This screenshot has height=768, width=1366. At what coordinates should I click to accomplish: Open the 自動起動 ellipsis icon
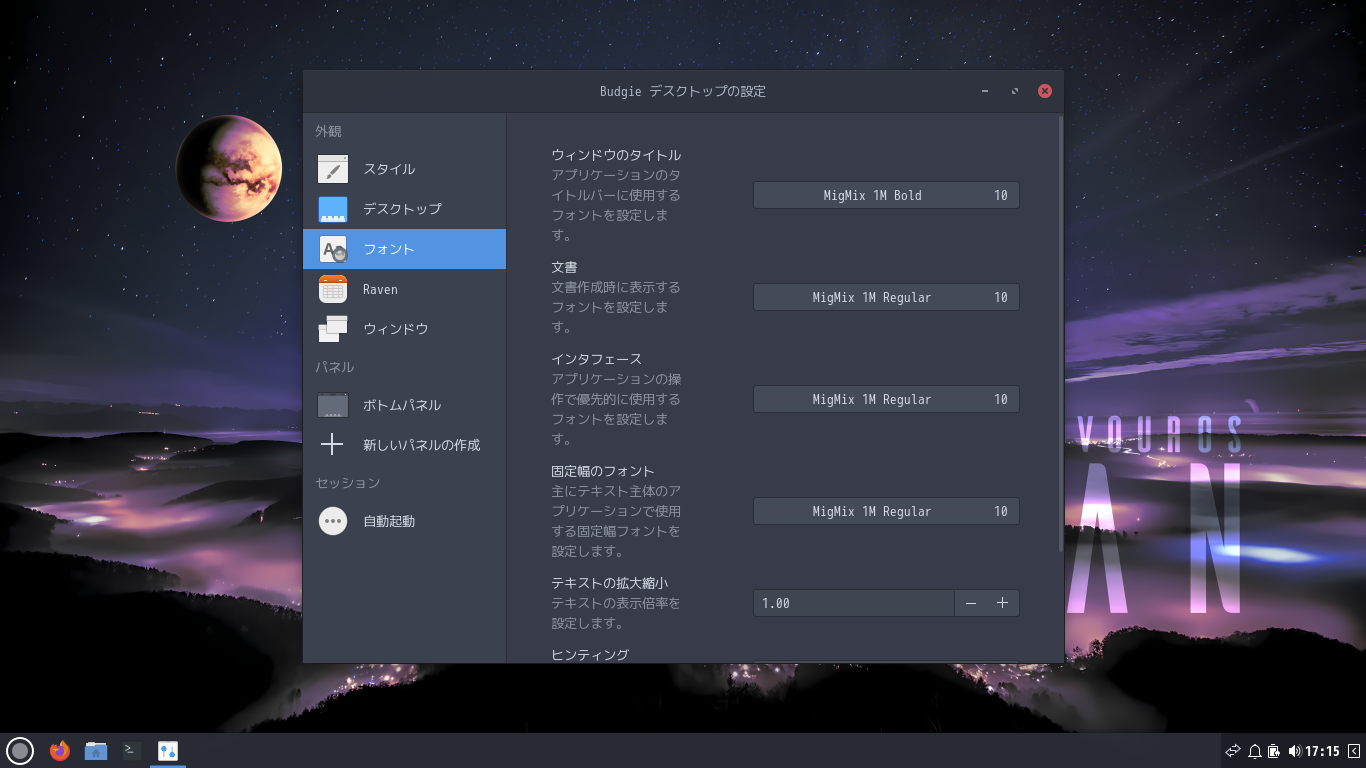[x=333, y=521]
